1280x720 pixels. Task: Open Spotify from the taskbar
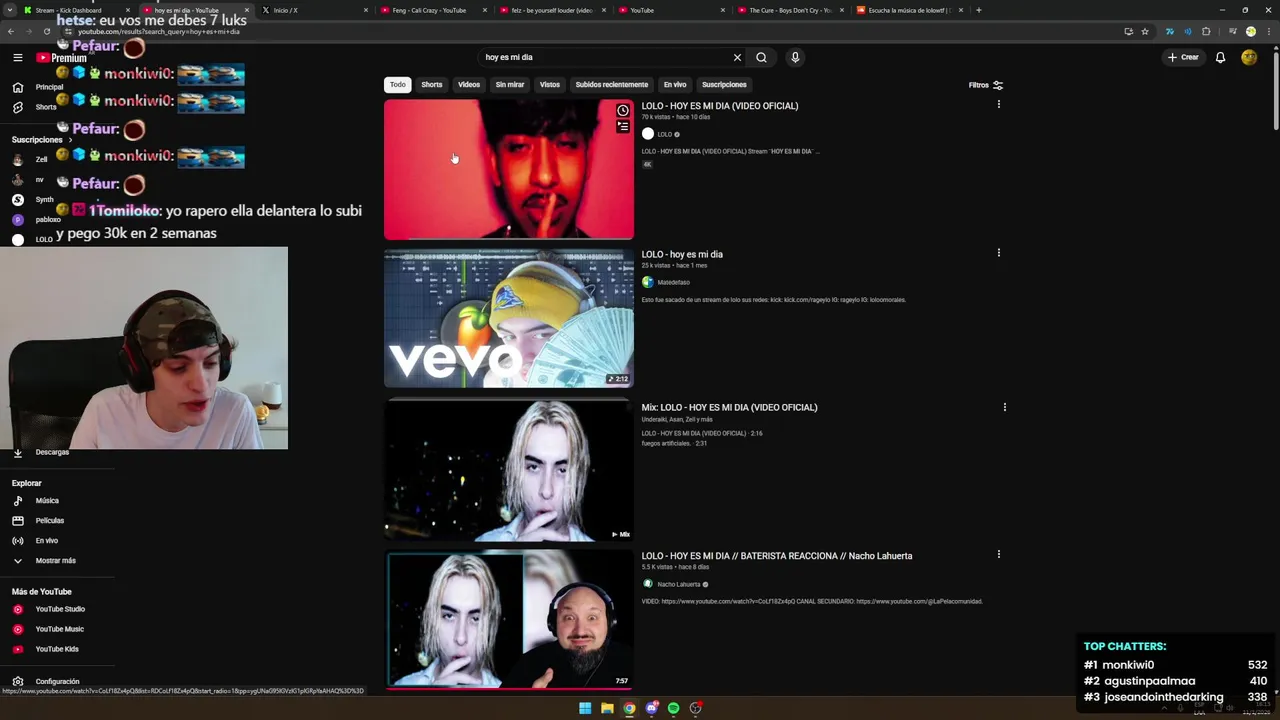coord(673,708)
